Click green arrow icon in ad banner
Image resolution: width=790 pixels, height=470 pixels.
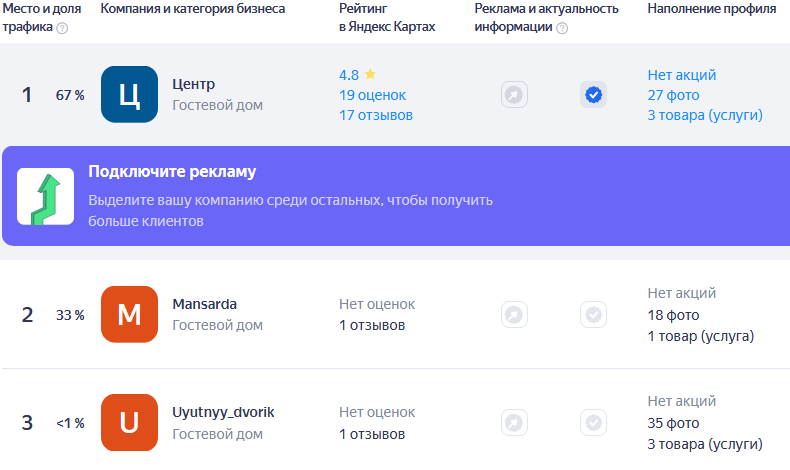point(45,196)
